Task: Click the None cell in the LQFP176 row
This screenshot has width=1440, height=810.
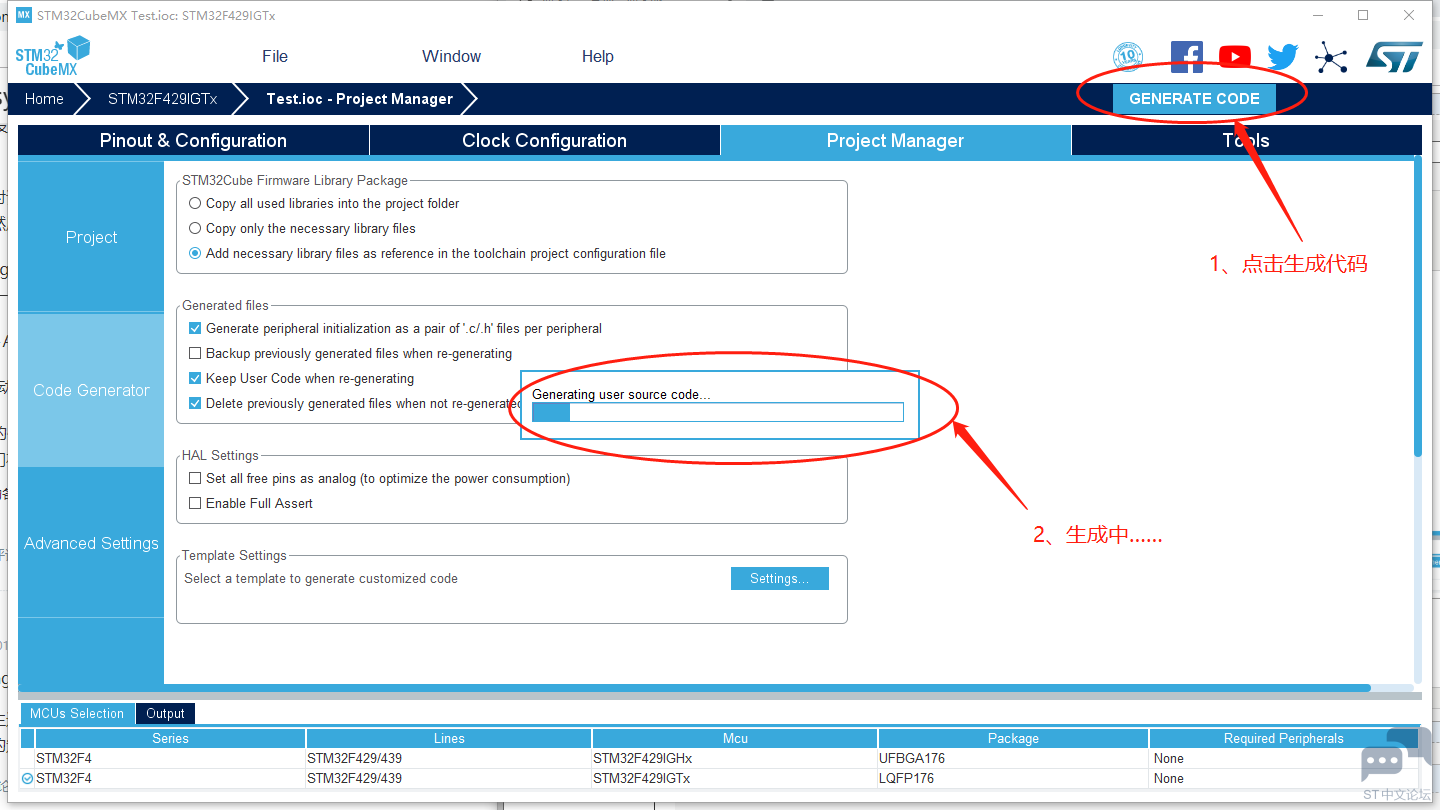Action: pos(1284,778)
